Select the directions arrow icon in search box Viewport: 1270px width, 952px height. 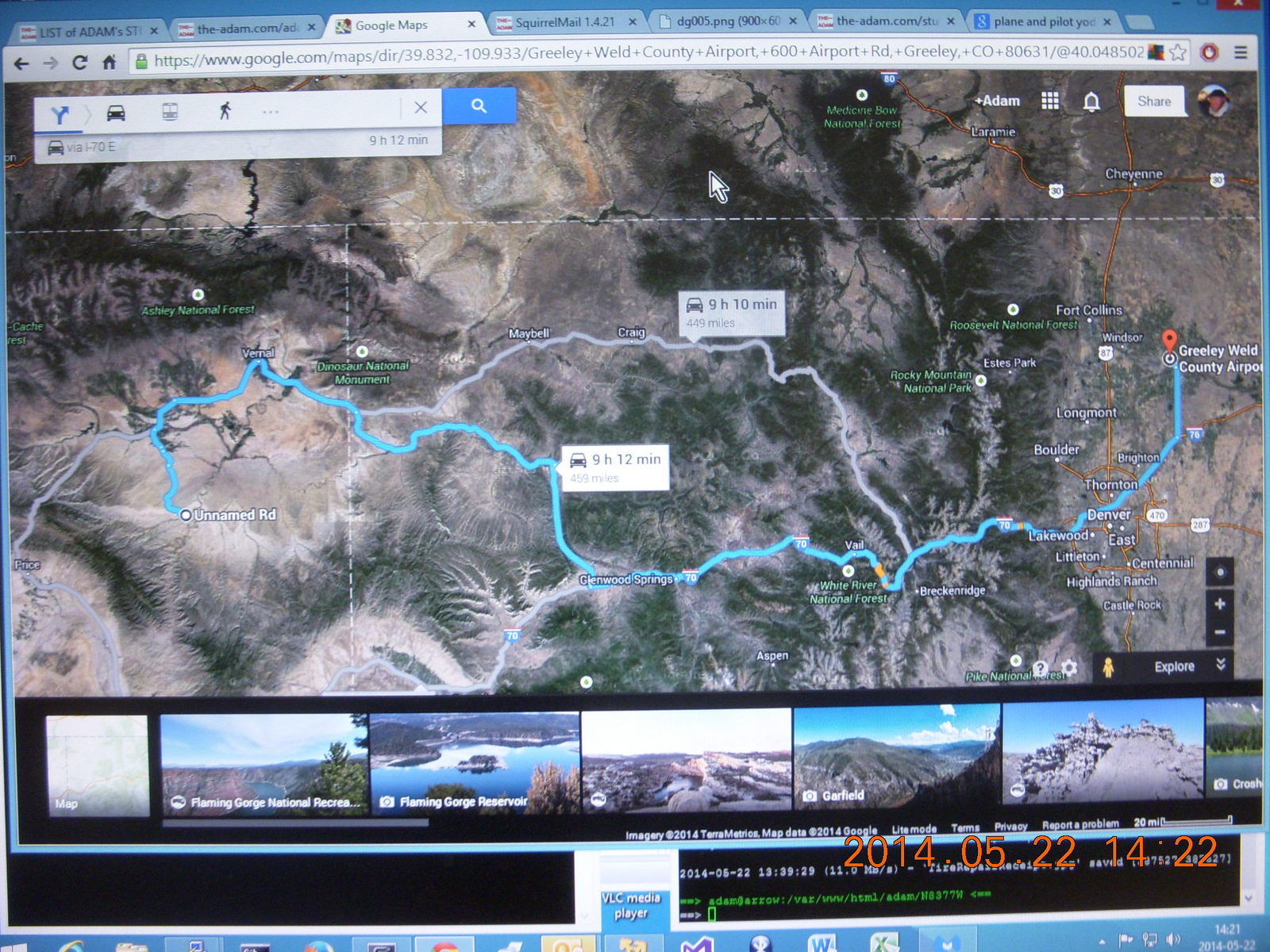60,115
